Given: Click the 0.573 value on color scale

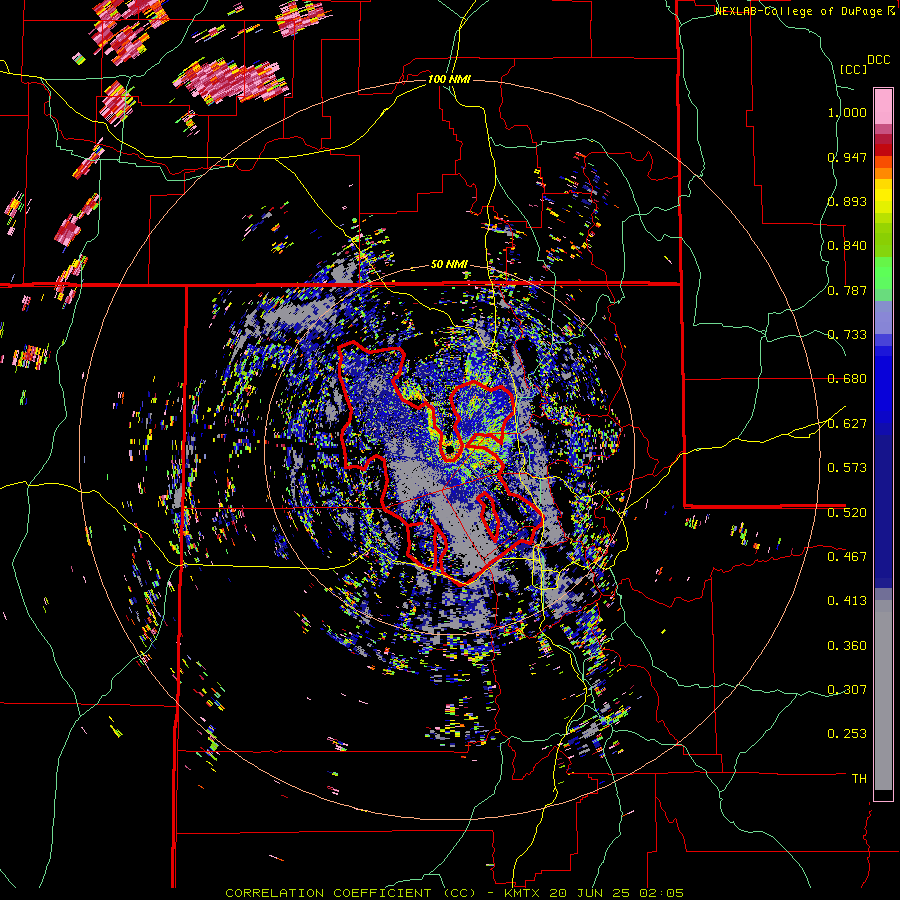Looking at the screenshot, I should [x=847, y=467].
